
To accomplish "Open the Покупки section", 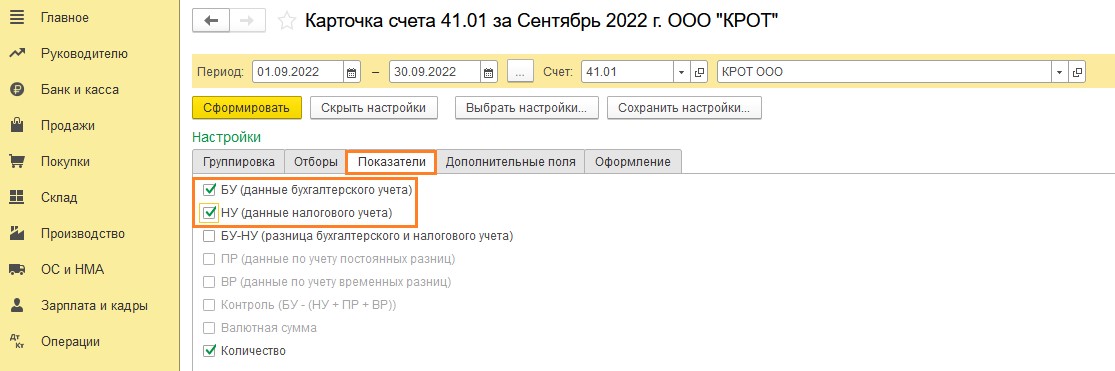I will pos(65,161).
